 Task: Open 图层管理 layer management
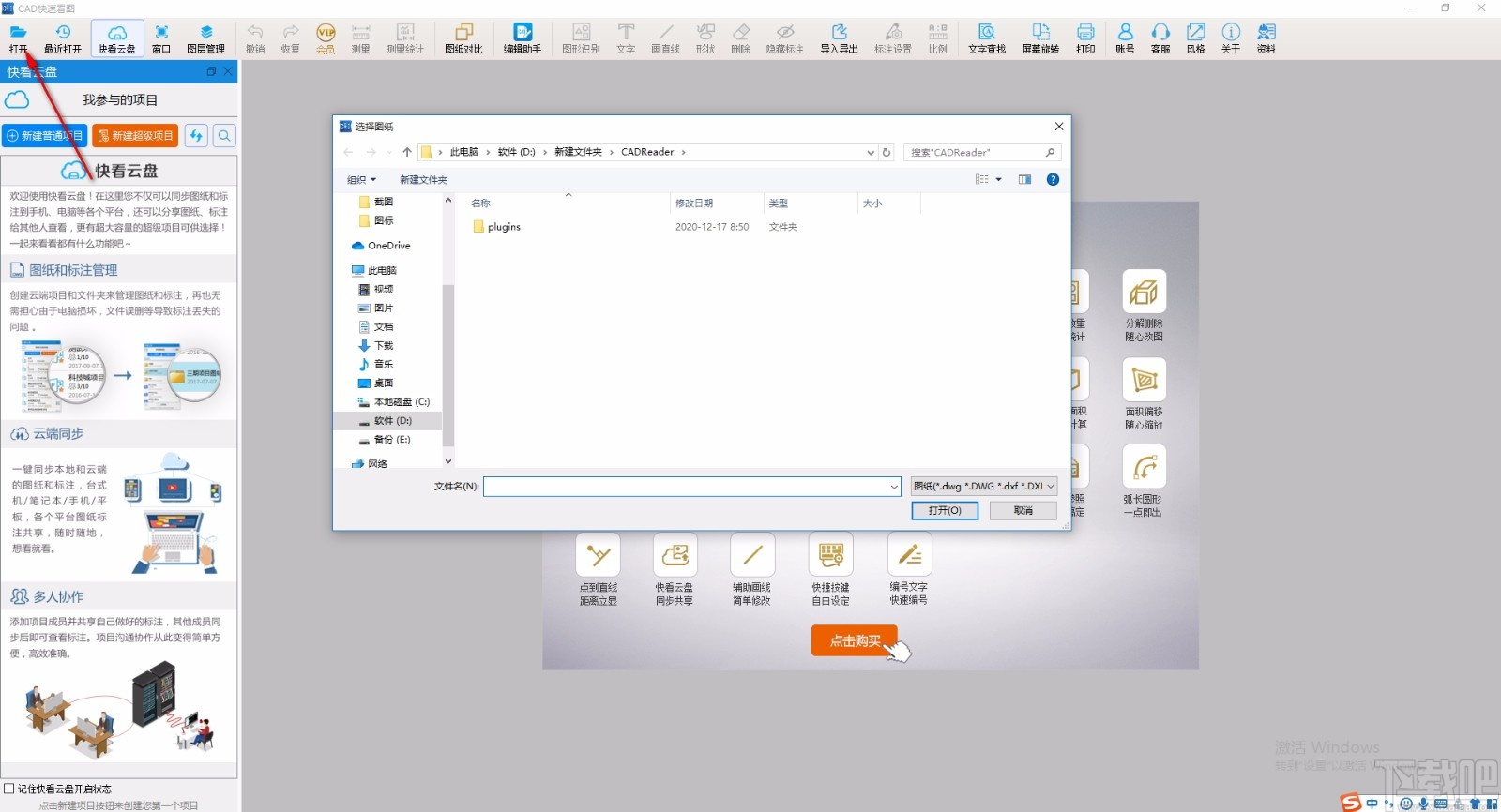(x=205, y=38)
